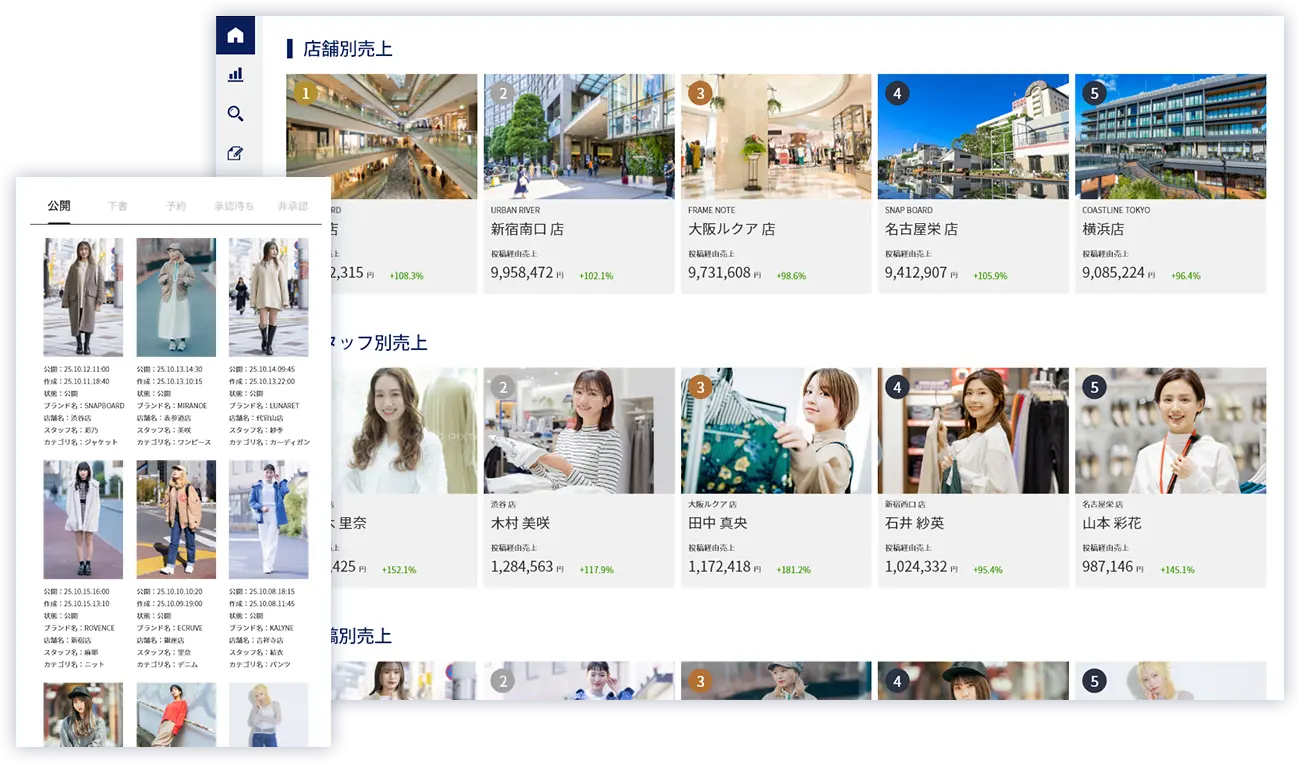Screen dimensions: 1298x762
Task: Switch to the 下書 tab
Action: (117, 206)
